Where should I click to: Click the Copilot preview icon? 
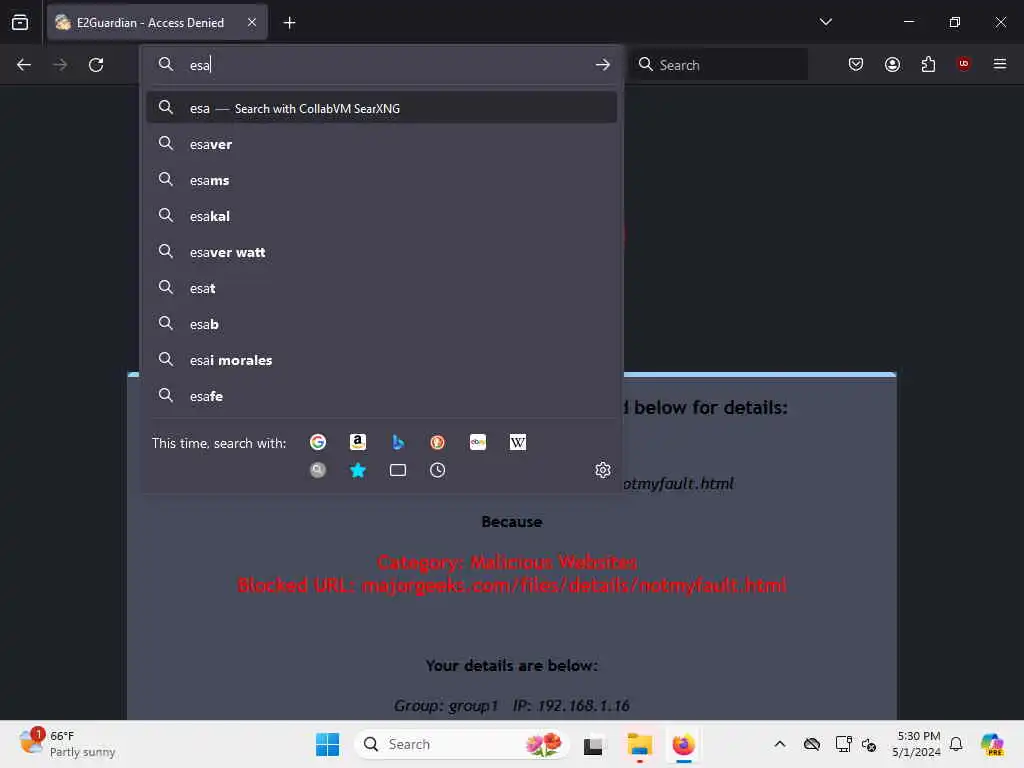[992, 744]
